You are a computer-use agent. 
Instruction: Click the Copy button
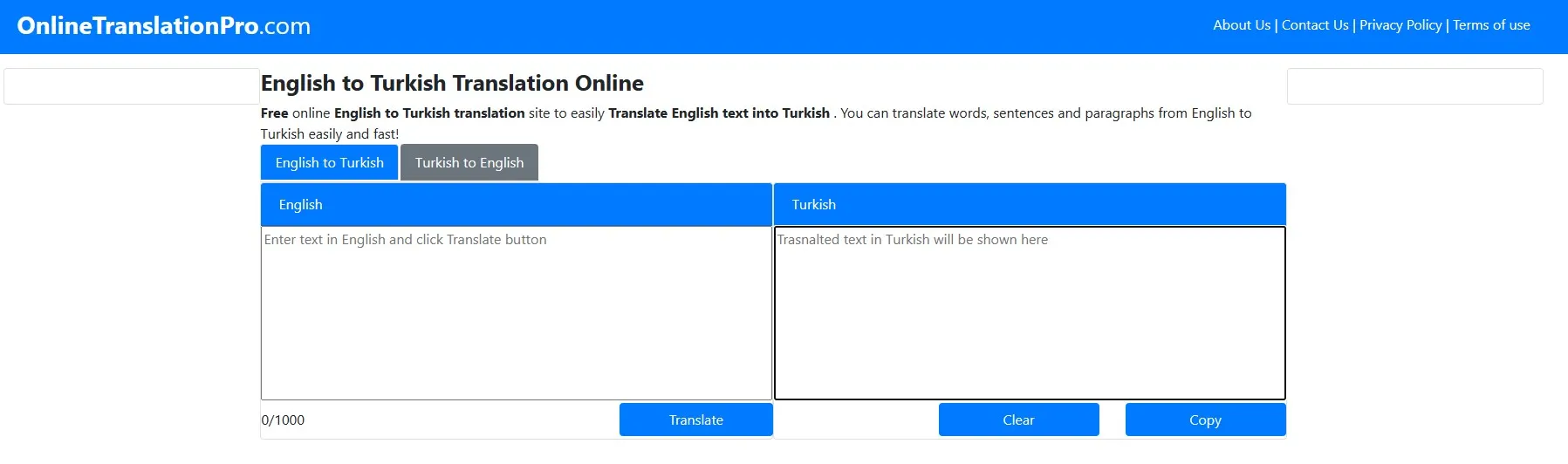tap(1205, 420)
